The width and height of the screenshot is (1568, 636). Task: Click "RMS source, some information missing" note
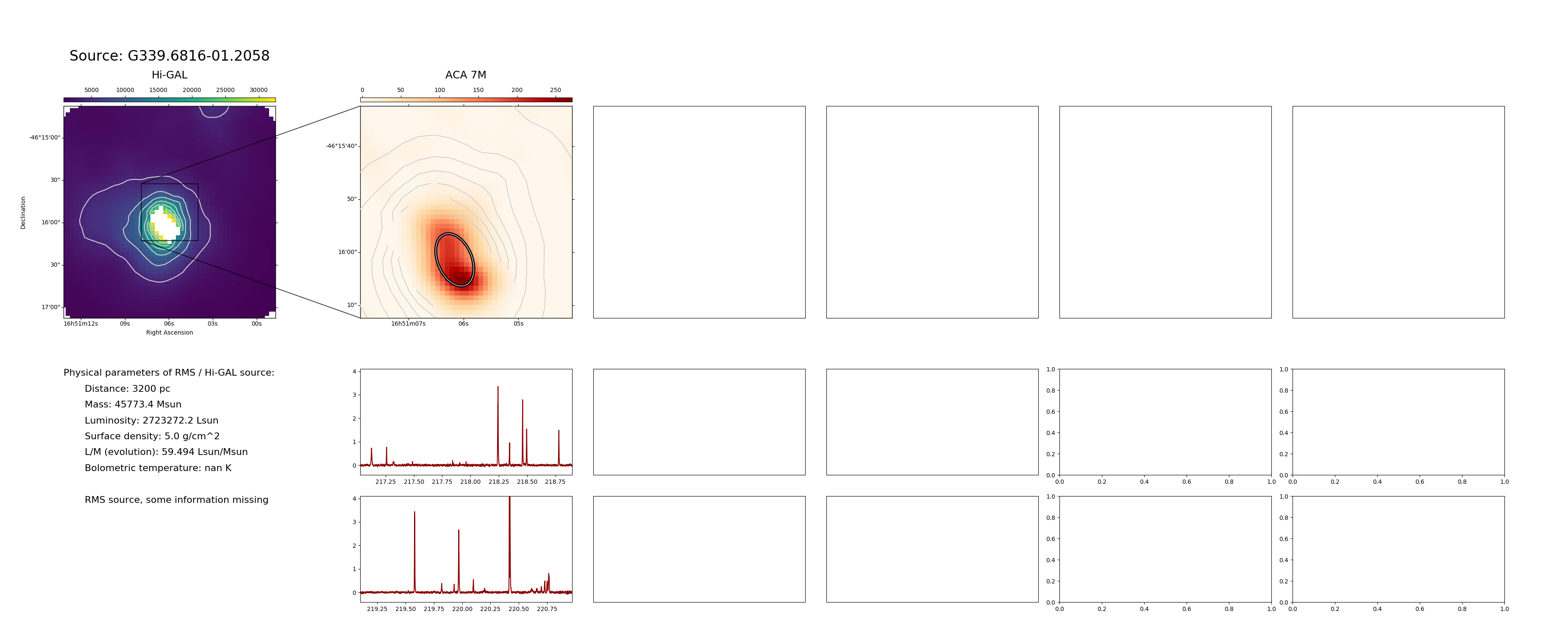(x=177, y=499)
